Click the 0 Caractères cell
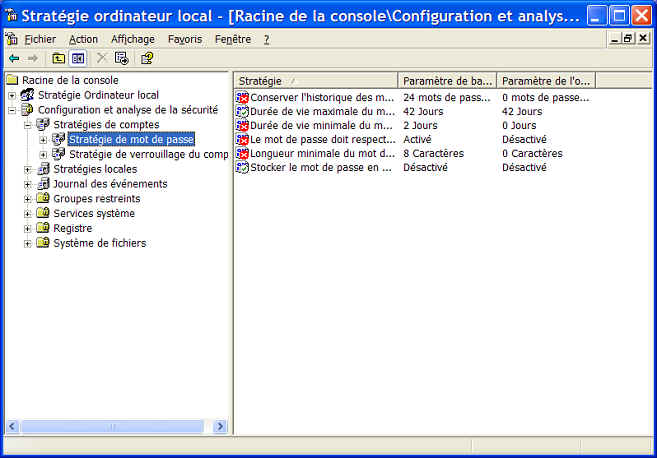 [x=532, y=153]
